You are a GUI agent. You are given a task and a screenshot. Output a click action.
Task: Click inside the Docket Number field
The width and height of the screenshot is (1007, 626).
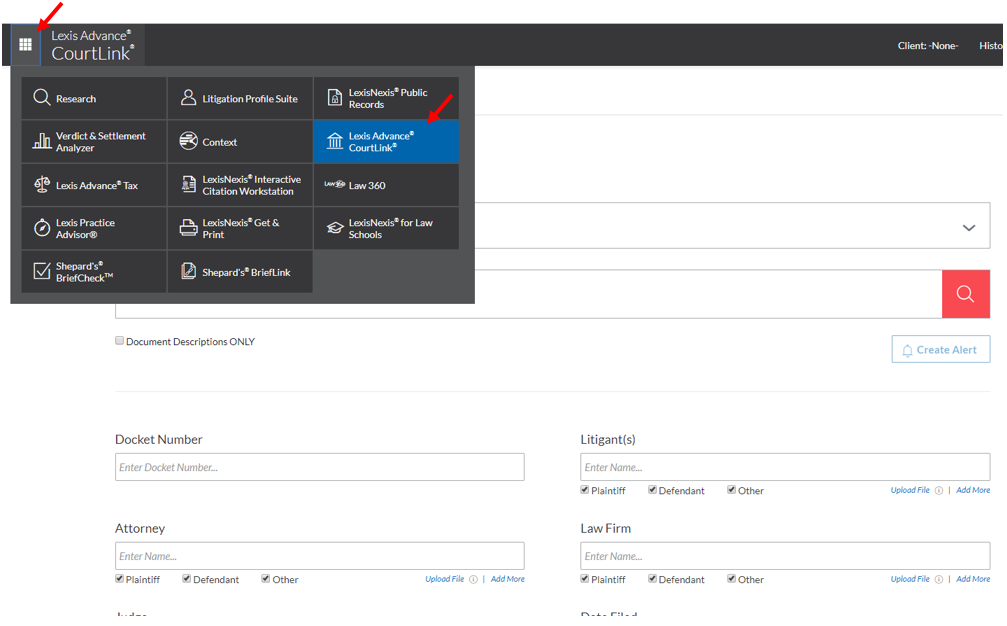(319, 466)
